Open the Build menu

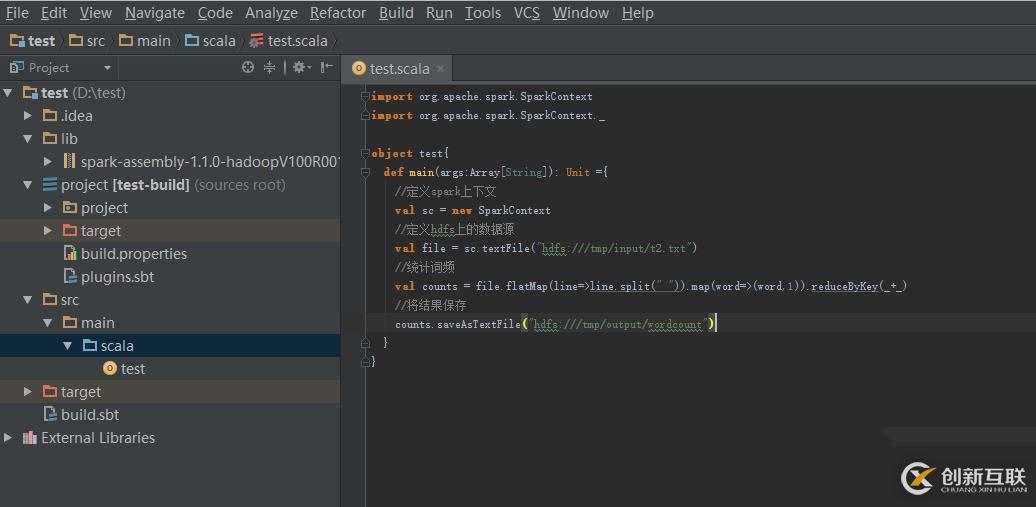[x=396, y=13]
